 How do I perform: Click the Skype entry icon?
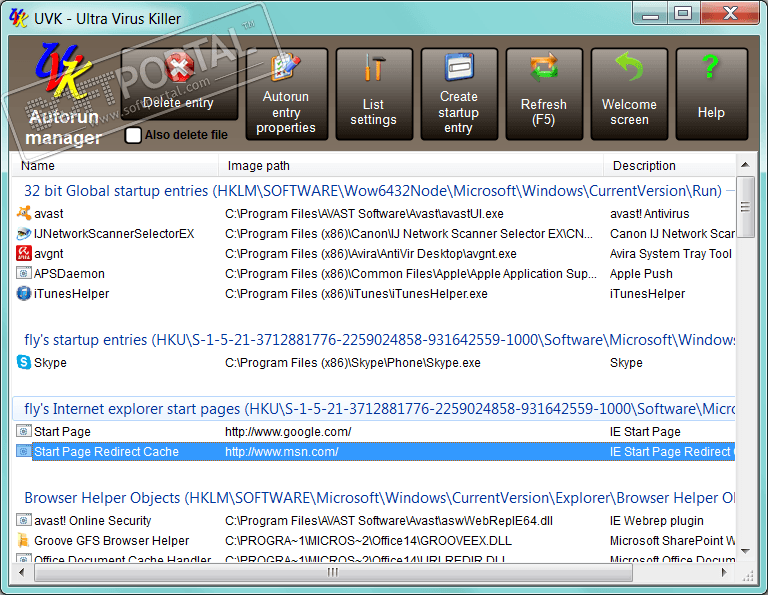(24, 362)
